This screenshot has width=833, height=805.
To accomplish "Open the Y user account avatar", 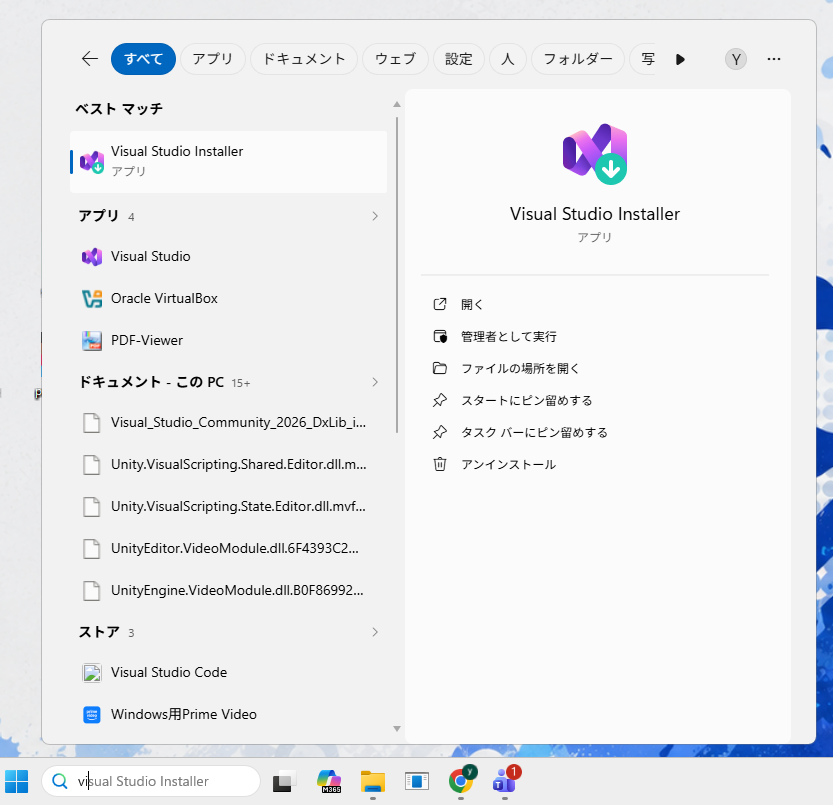I will click(736, 60).
